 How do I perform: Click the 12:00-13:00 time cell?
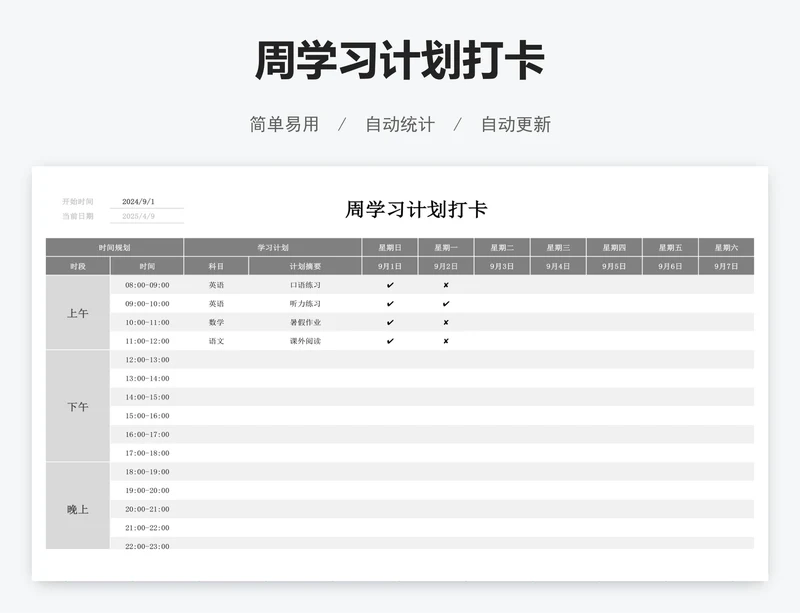(147, 359)
